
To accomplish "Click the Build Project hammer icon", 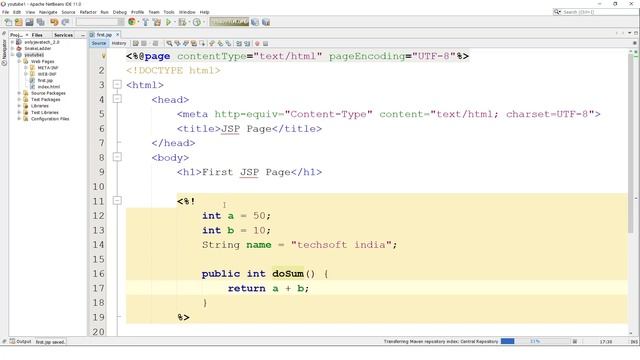I will pyautogui.click(x=145, y=22).
